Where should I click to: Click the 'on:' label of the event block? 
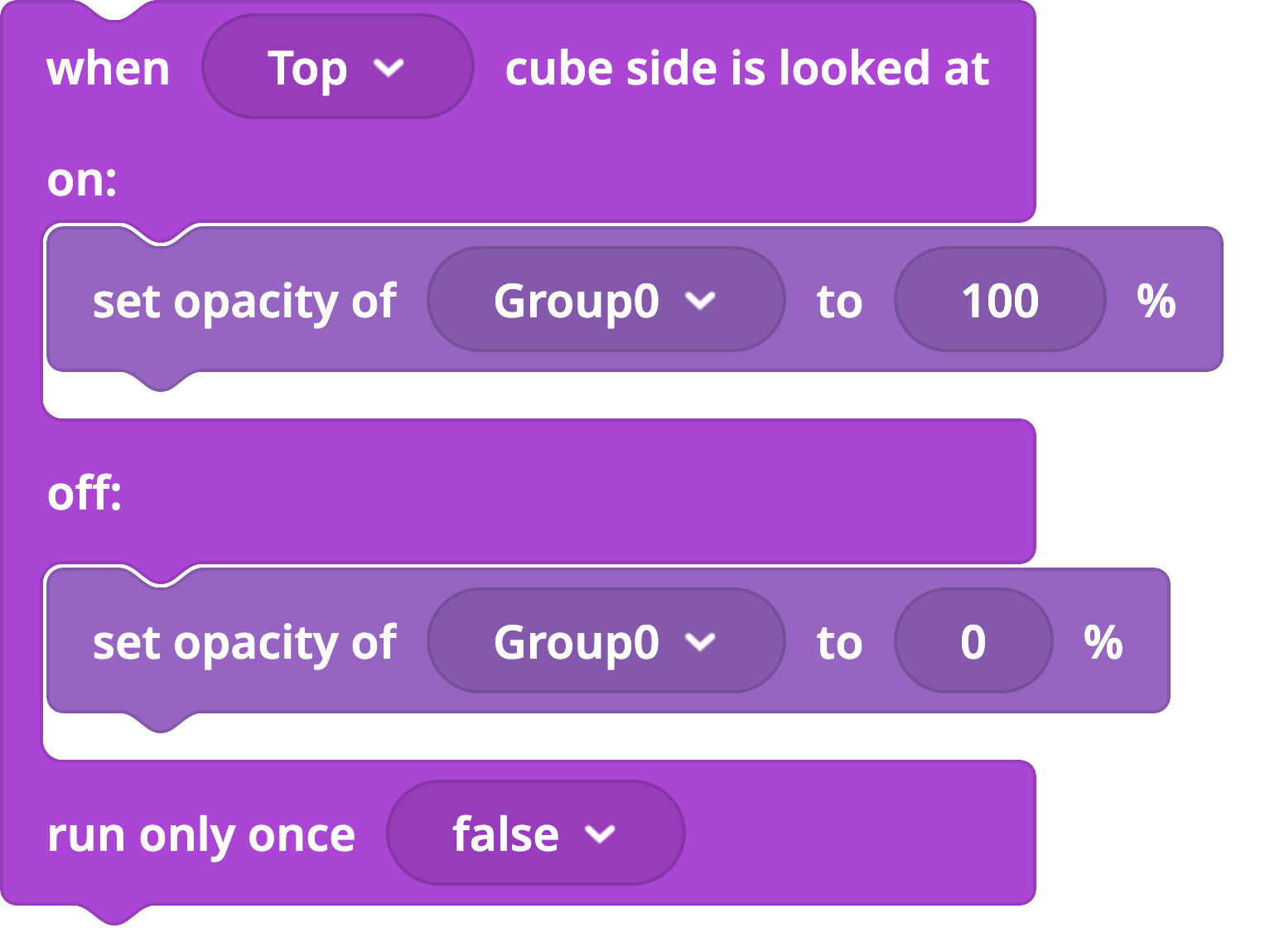coord(82,179)
